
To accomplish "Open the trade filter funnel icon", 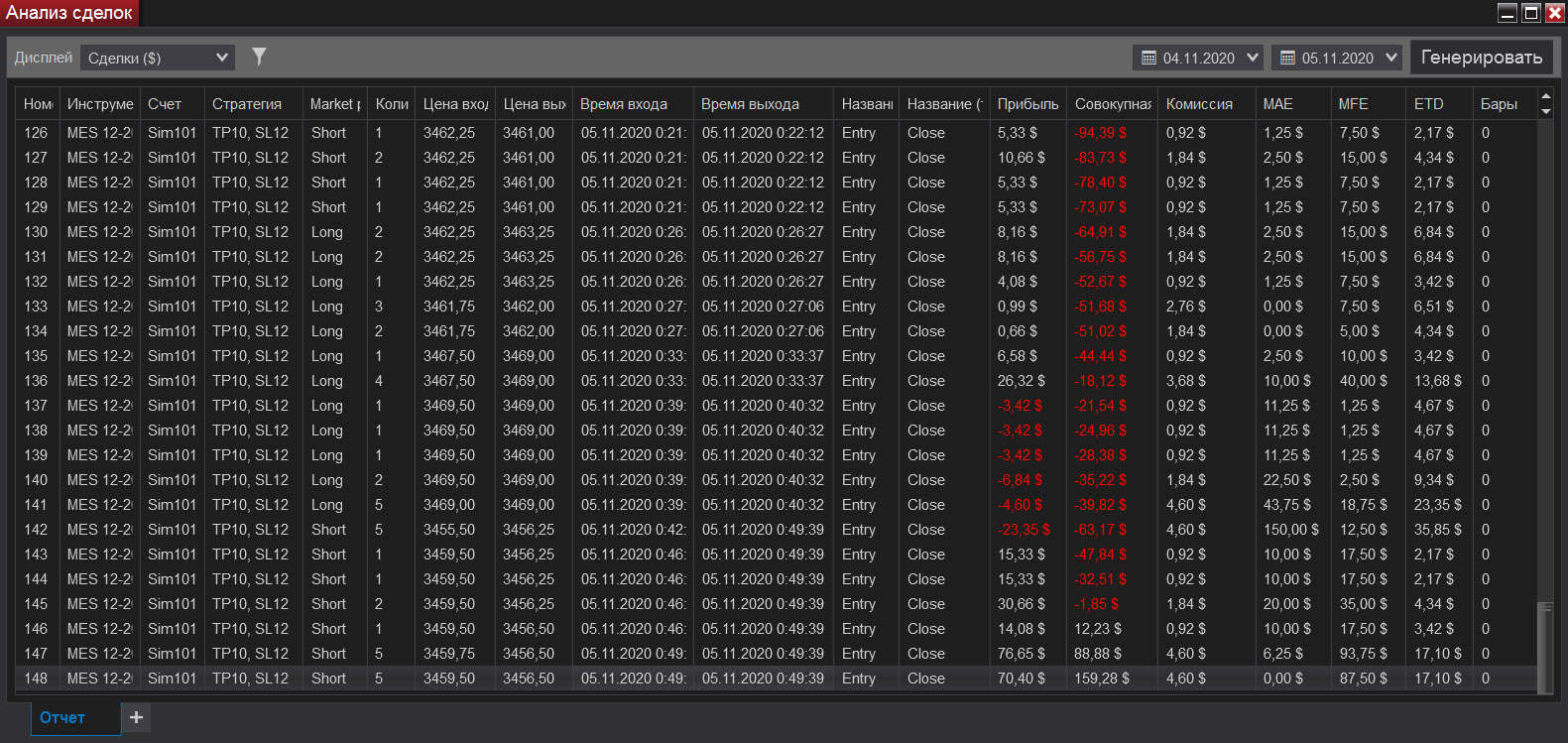I will pos(259,57).
